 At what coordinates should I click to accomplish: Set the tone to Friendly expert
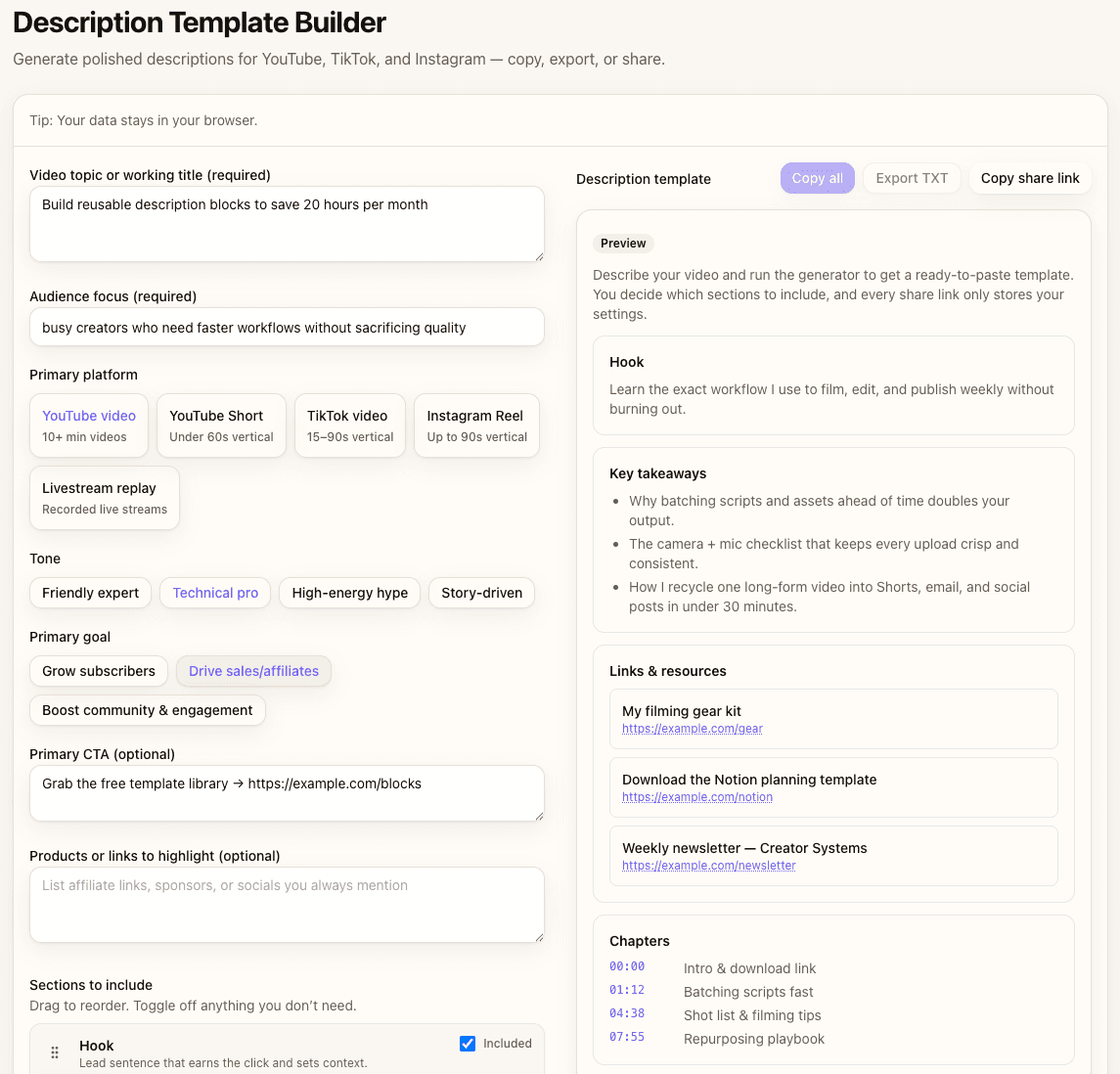point(90,593)
